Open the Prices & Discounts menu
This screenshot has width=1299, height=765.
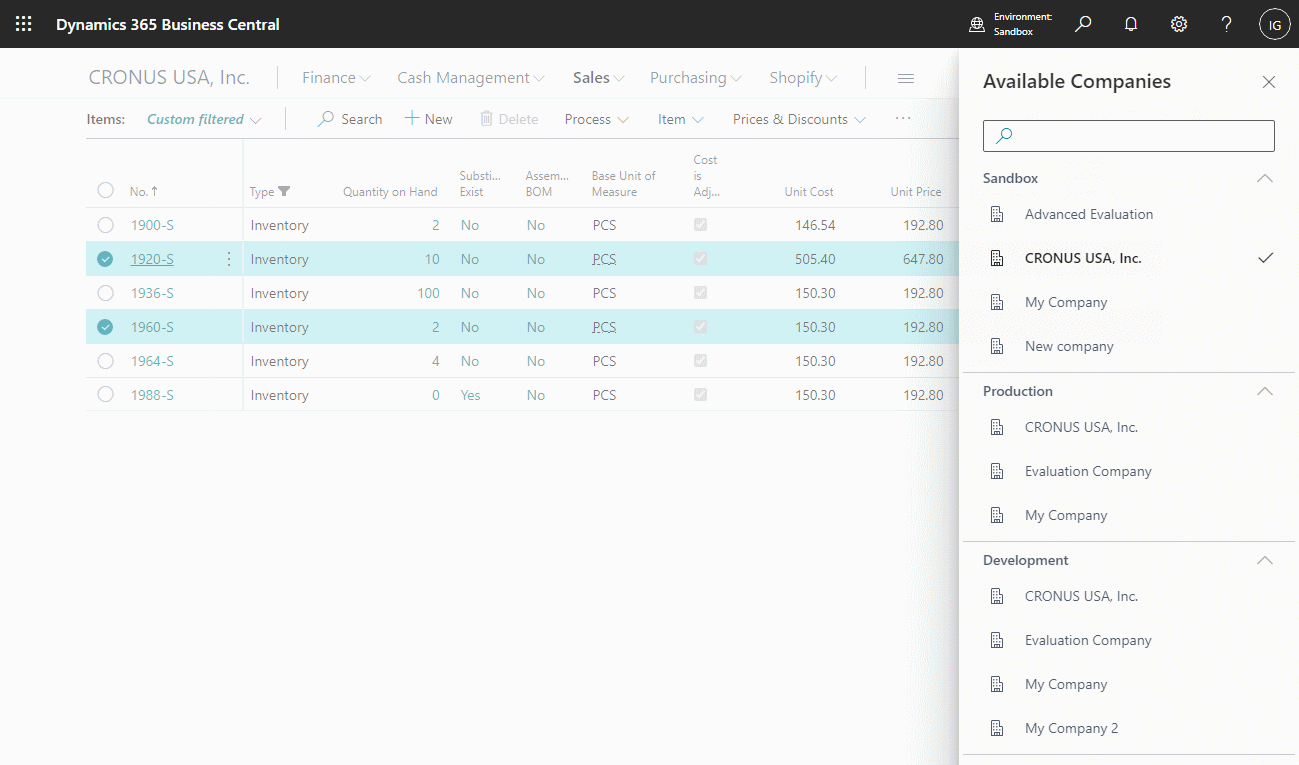pyautogui.click(x=799, y=119)
